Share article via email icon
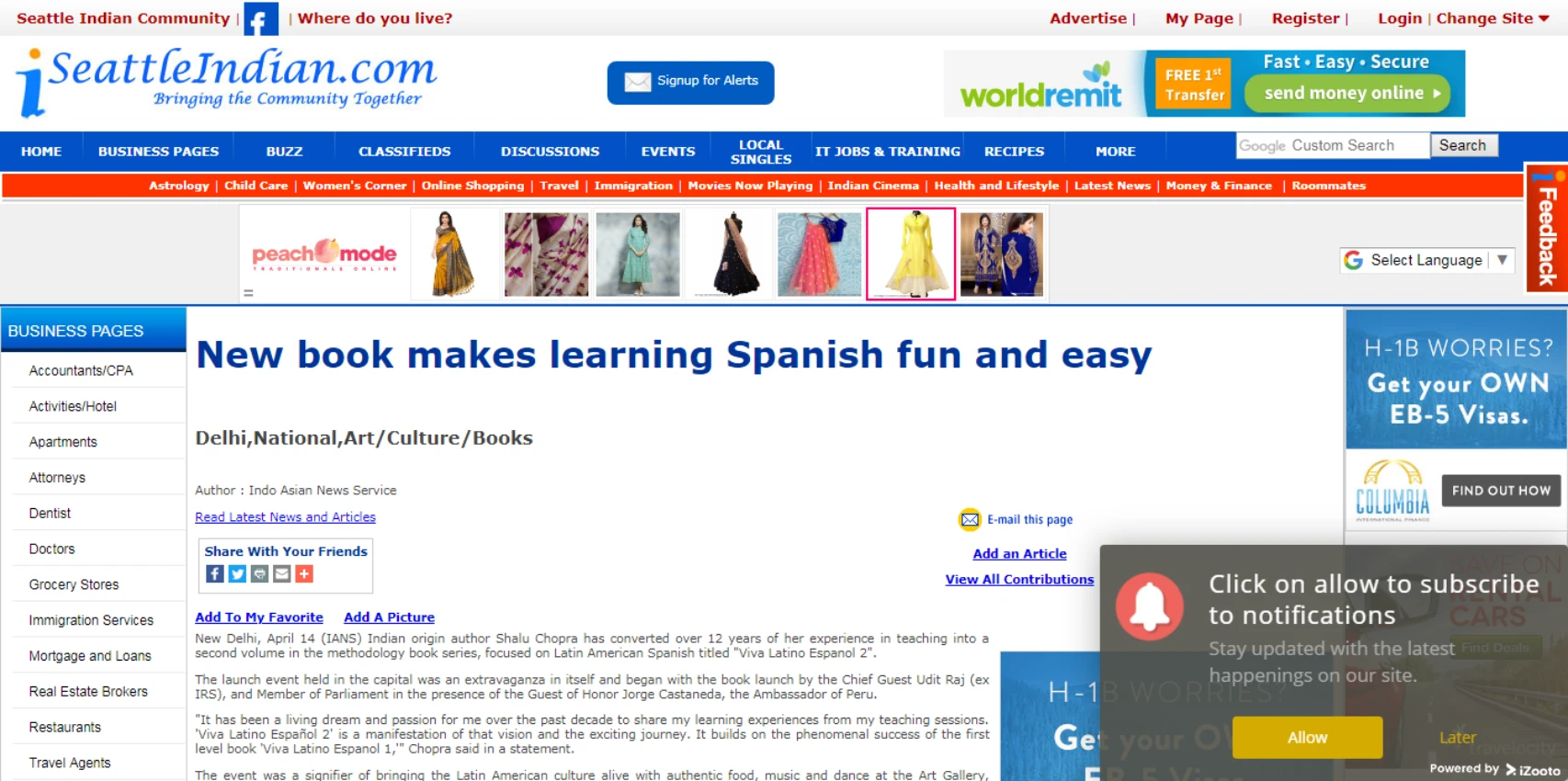 [282, 574]
